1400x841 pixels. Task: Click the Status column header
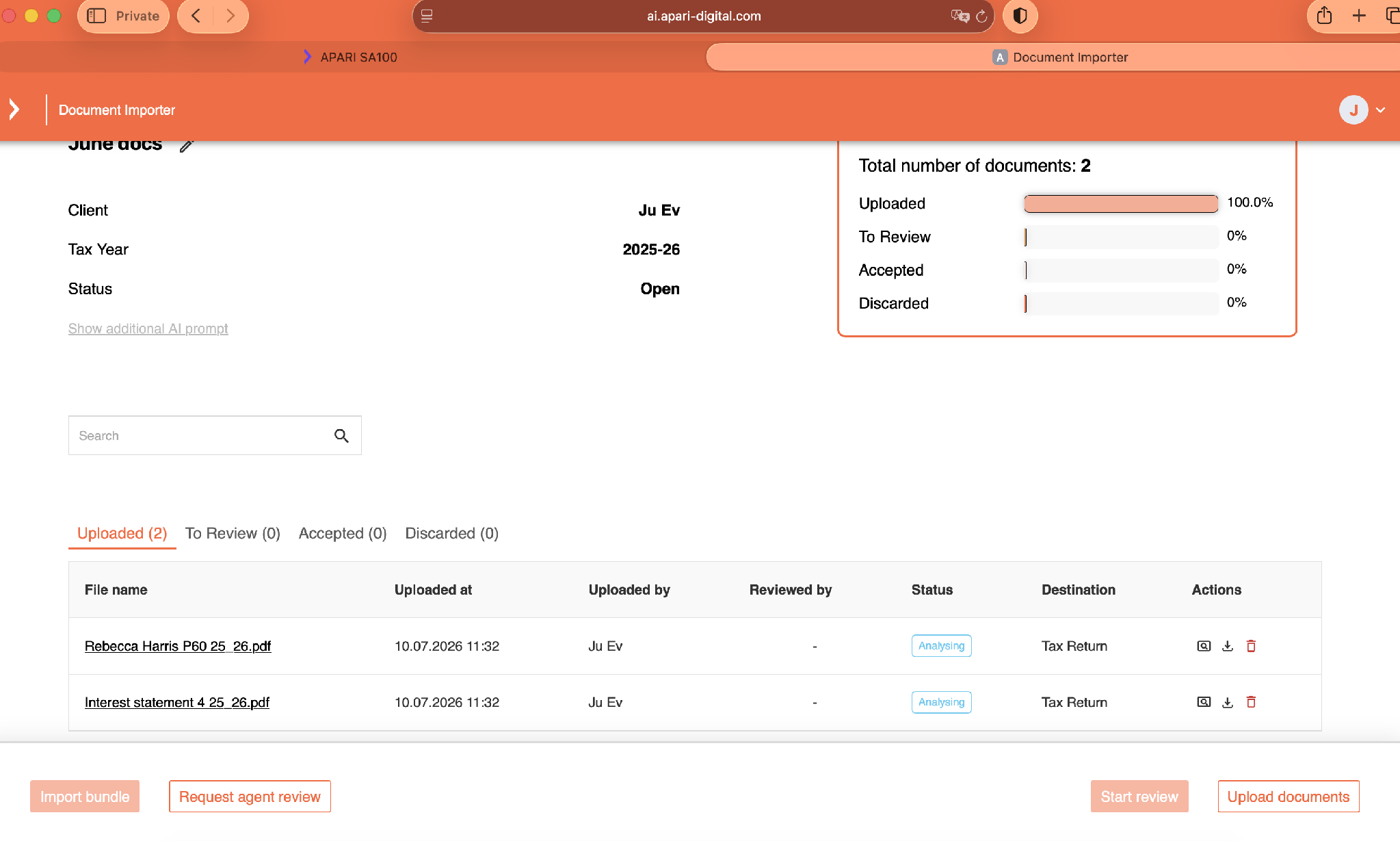point(932,590)
